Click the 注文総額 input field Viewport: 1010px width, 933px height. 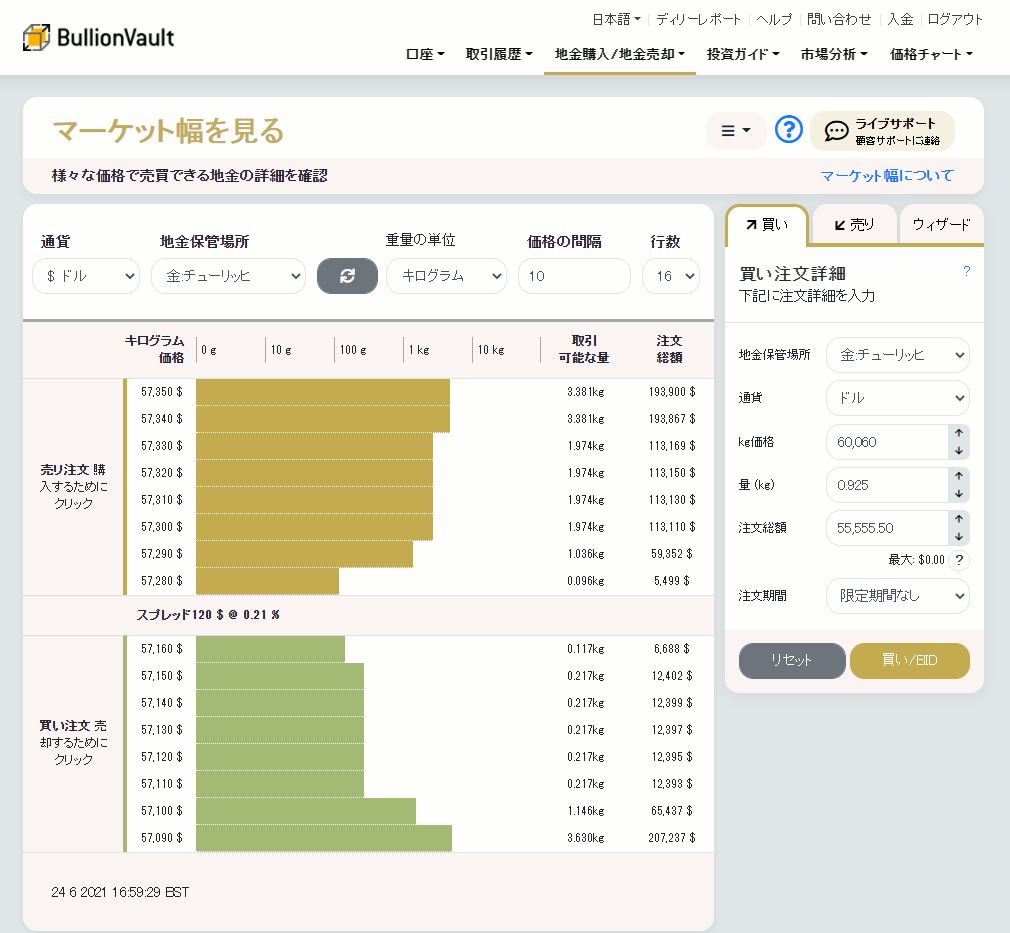(x=887, y=528)
